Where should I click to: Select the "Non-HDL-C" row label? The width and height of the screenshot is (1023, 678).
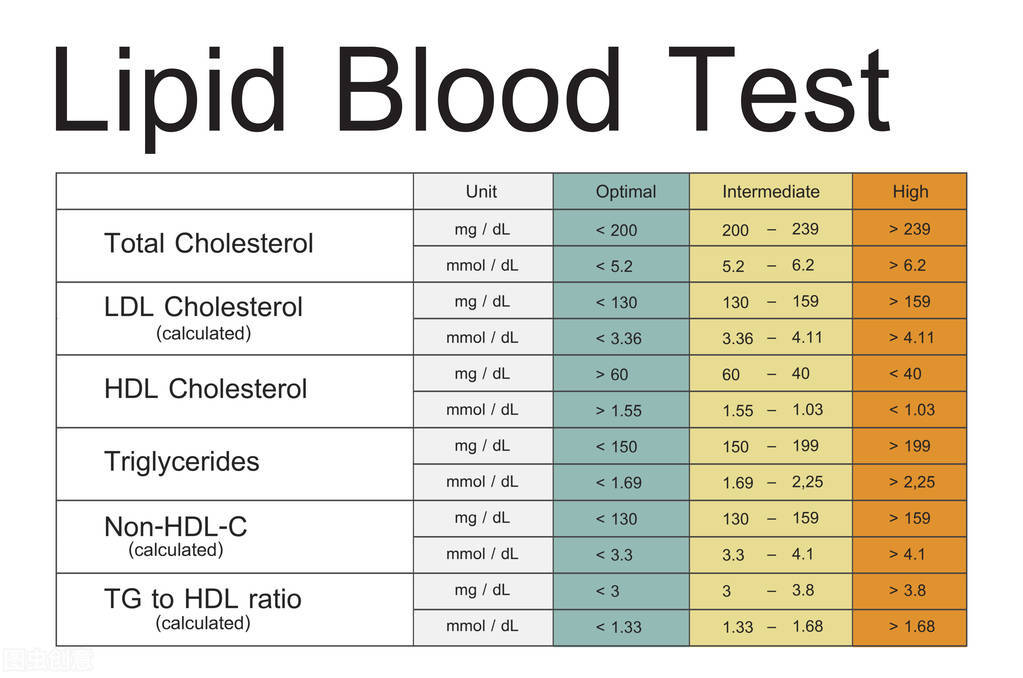[175, 527]
